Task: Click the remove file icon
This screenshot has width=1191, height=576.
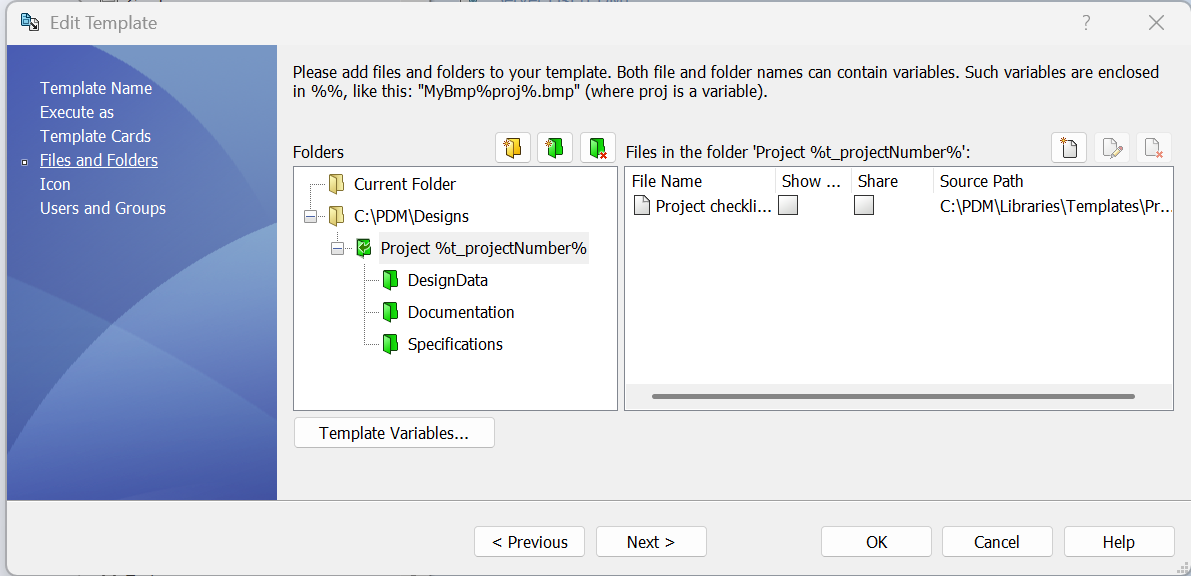Action: pos(1153,148)
